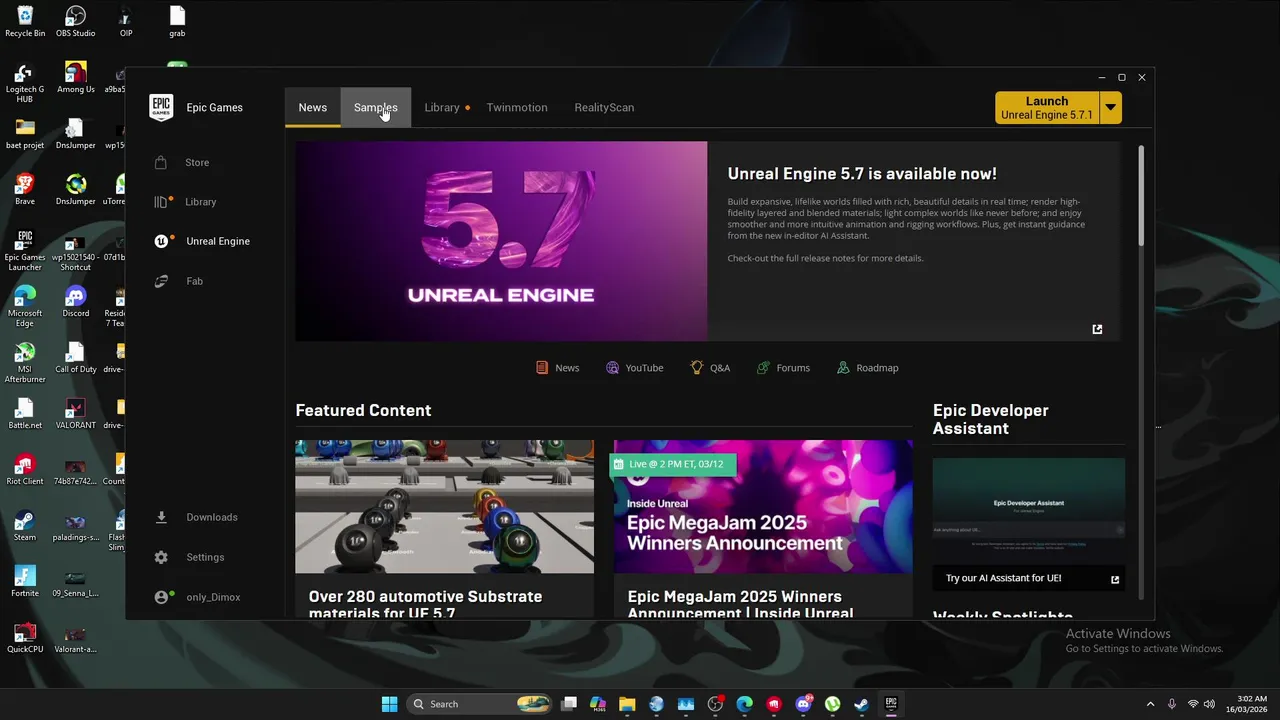This screenshot has width=1280, height=720.
Task: Switch to the RealityScan tab
Action: 604,107
